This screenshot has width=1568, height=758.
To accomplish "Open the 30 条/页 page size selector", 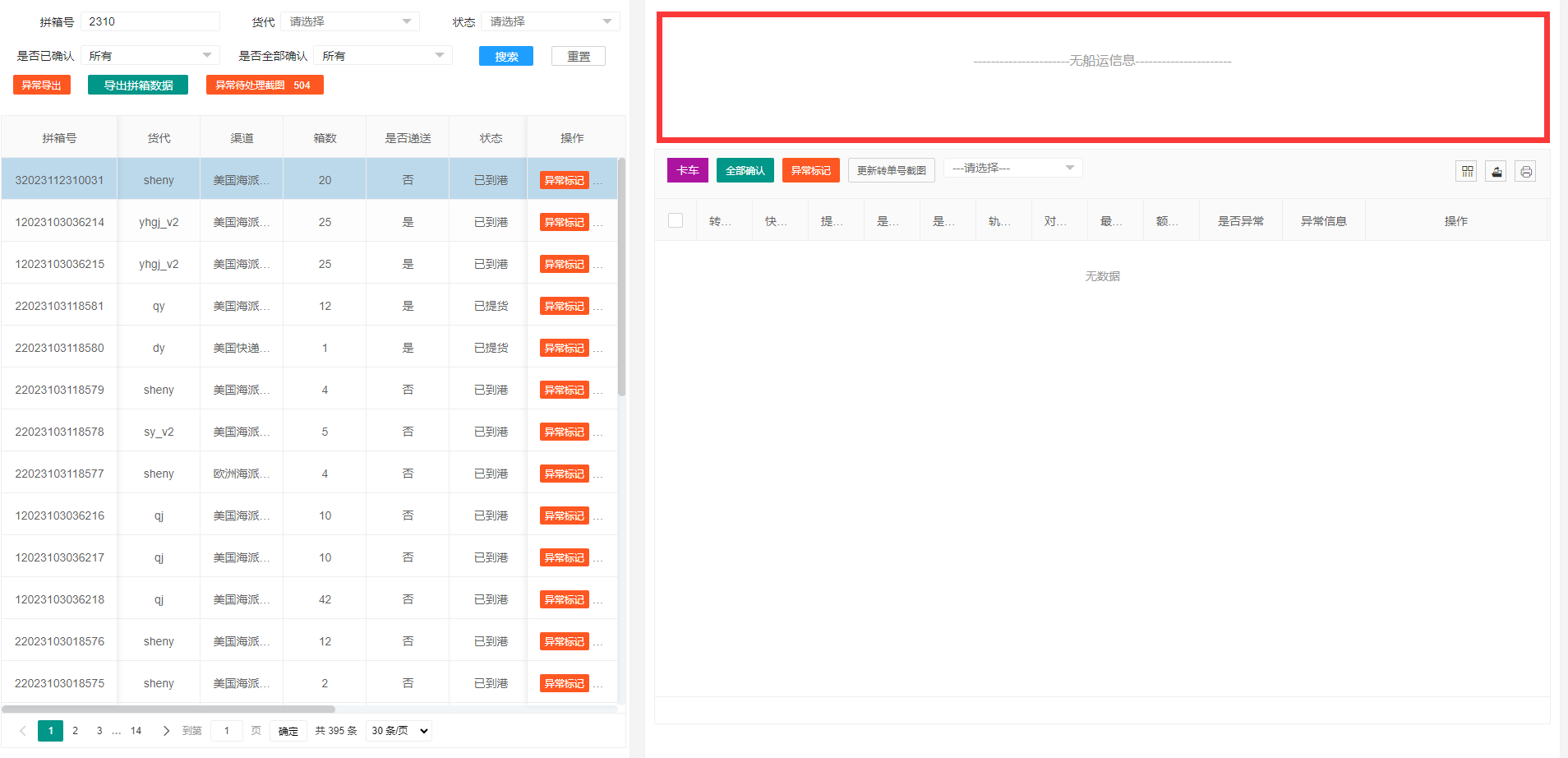I will (x=399, y=730).
